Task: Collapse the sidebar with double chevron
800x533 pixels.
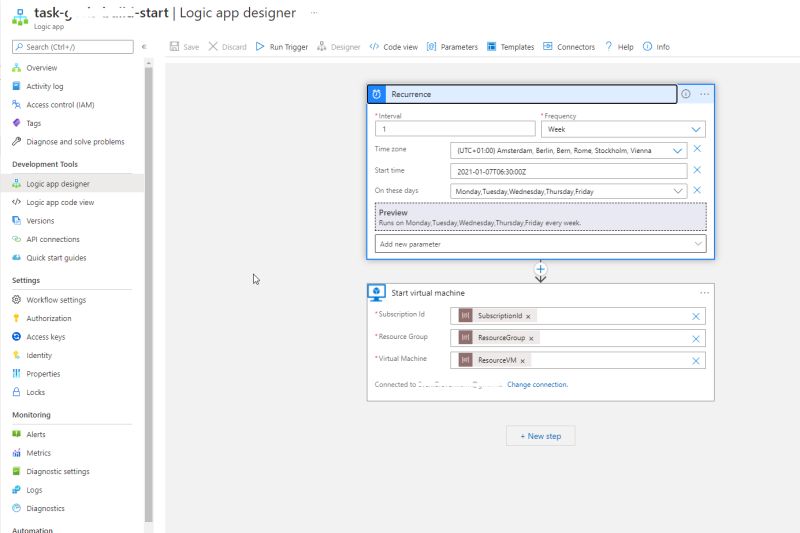Action: [144, 46]
